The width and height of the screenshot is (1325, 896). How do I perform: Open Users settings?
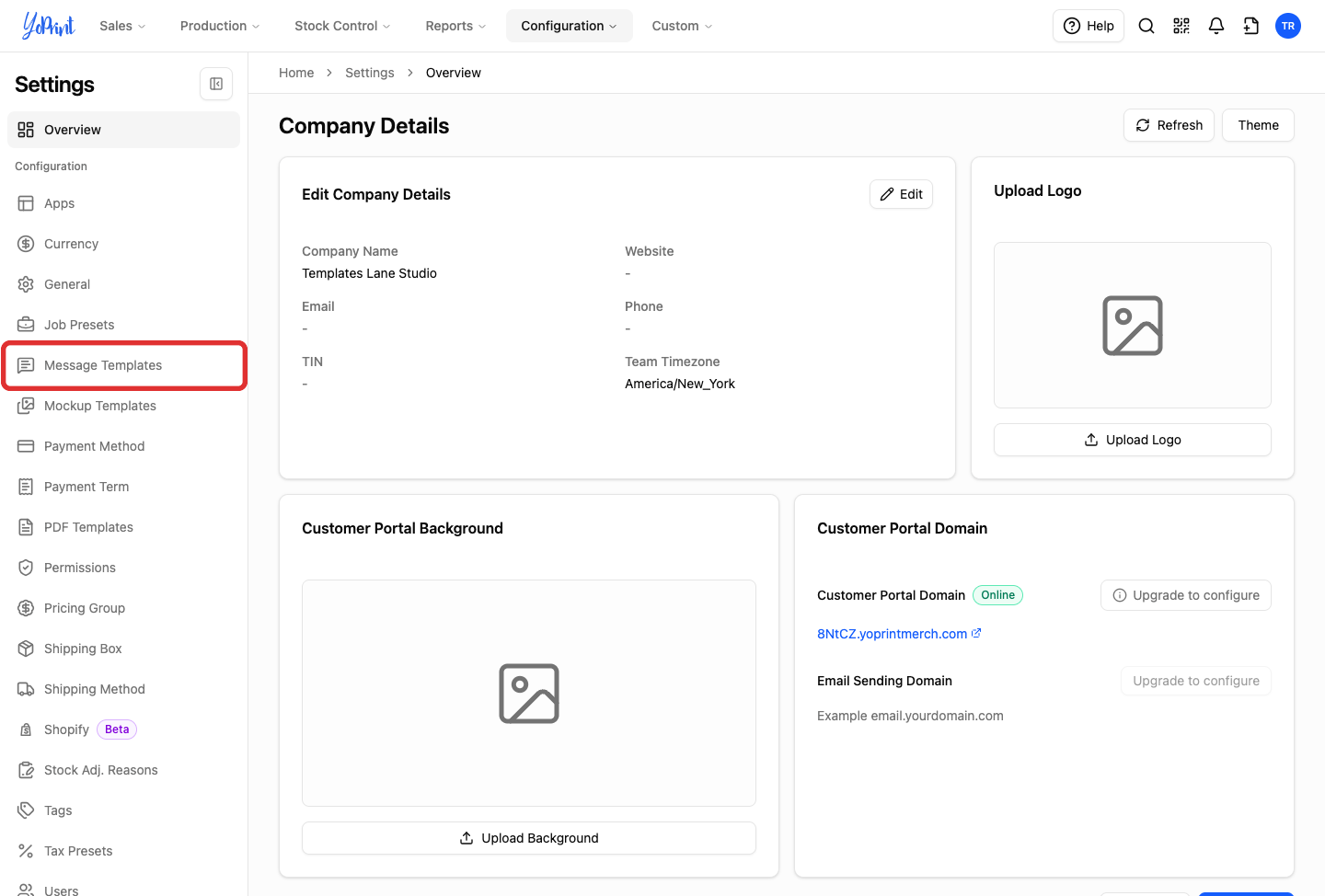coord(123,889)
